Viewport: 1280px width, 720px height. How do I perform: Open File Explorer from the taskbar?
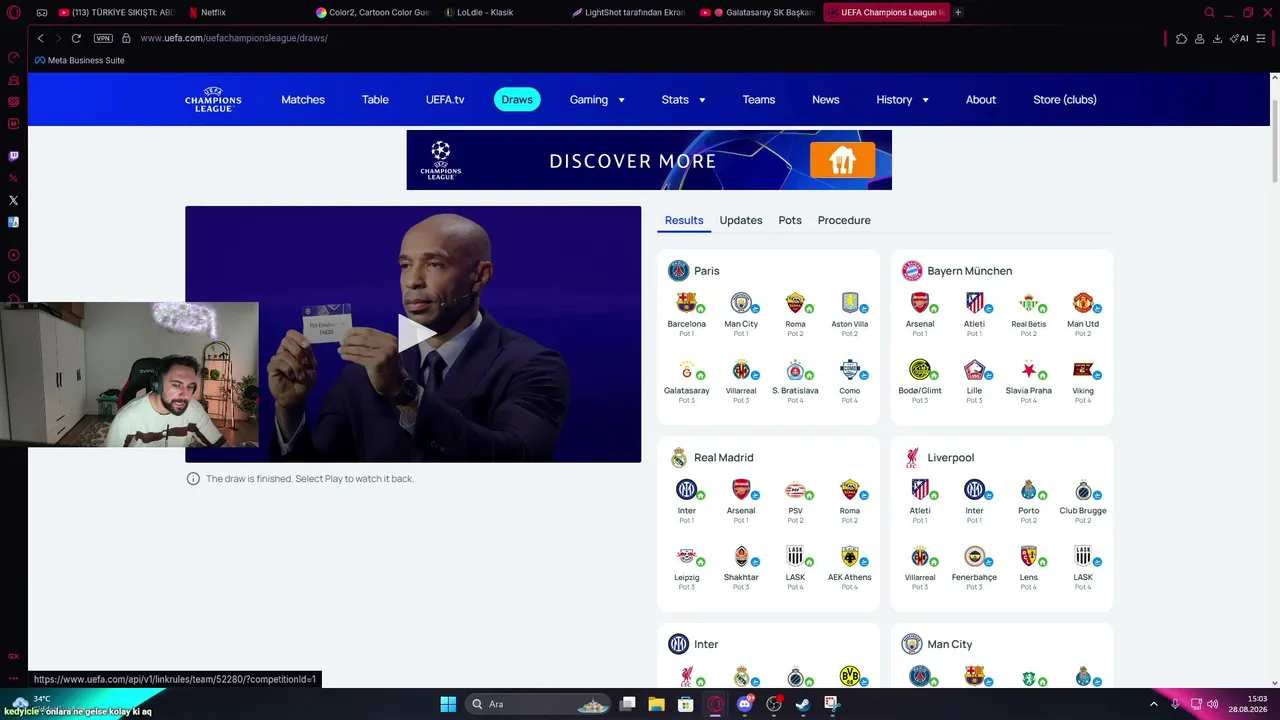point(657,704)
